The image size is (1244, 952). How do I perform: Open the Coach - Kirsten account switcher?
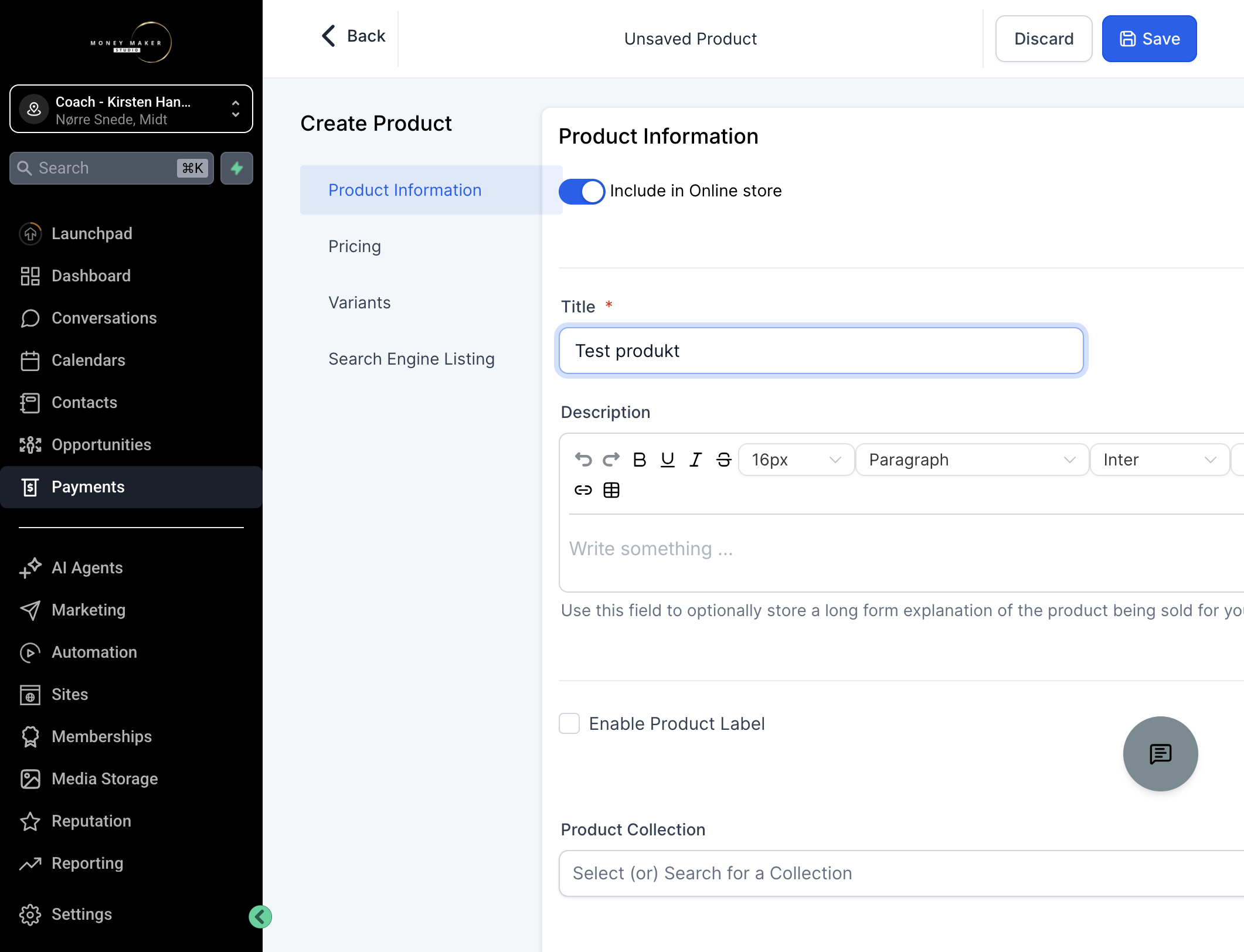tap(131, 109)
